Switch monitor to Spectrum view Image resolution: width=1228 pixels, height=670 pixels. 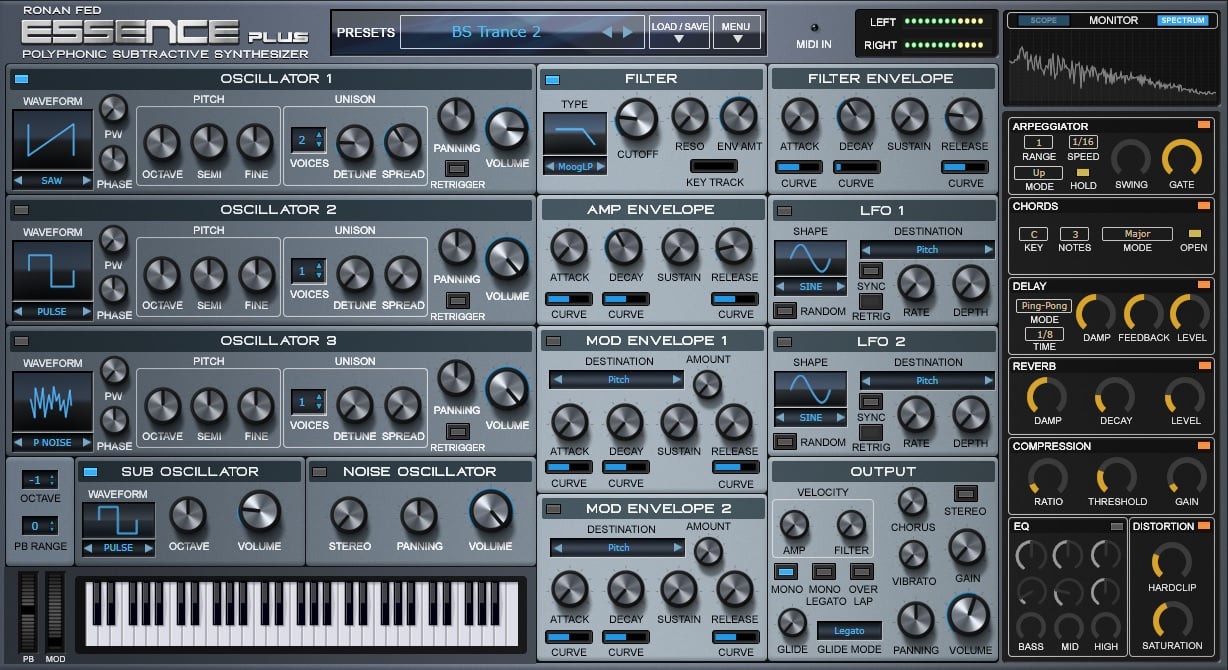point(1183,20)
